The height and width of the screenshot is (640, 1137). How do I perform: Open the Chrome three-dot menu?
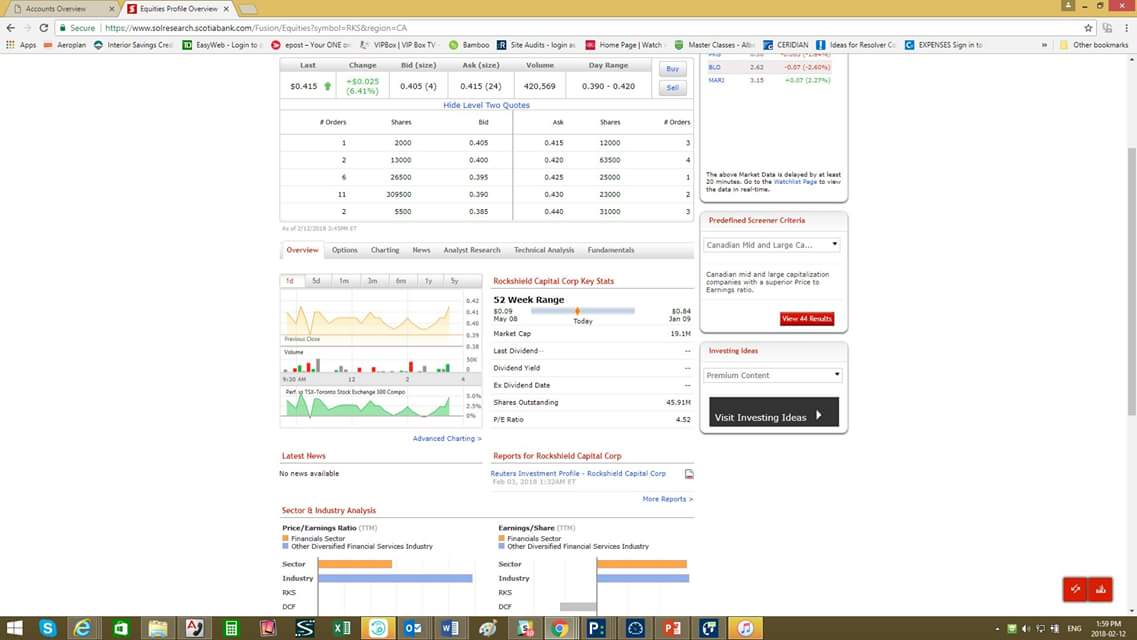[x=1126, y=28]
